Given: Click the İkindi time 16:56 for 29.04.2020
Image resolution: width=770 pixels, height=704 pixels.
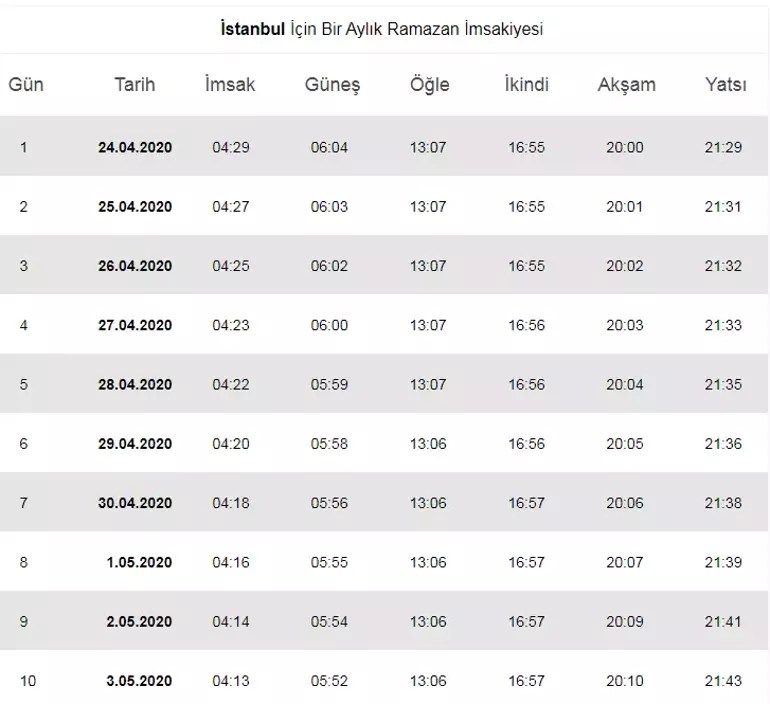Looking at the screenshot, I should click(x=526, y=444).
